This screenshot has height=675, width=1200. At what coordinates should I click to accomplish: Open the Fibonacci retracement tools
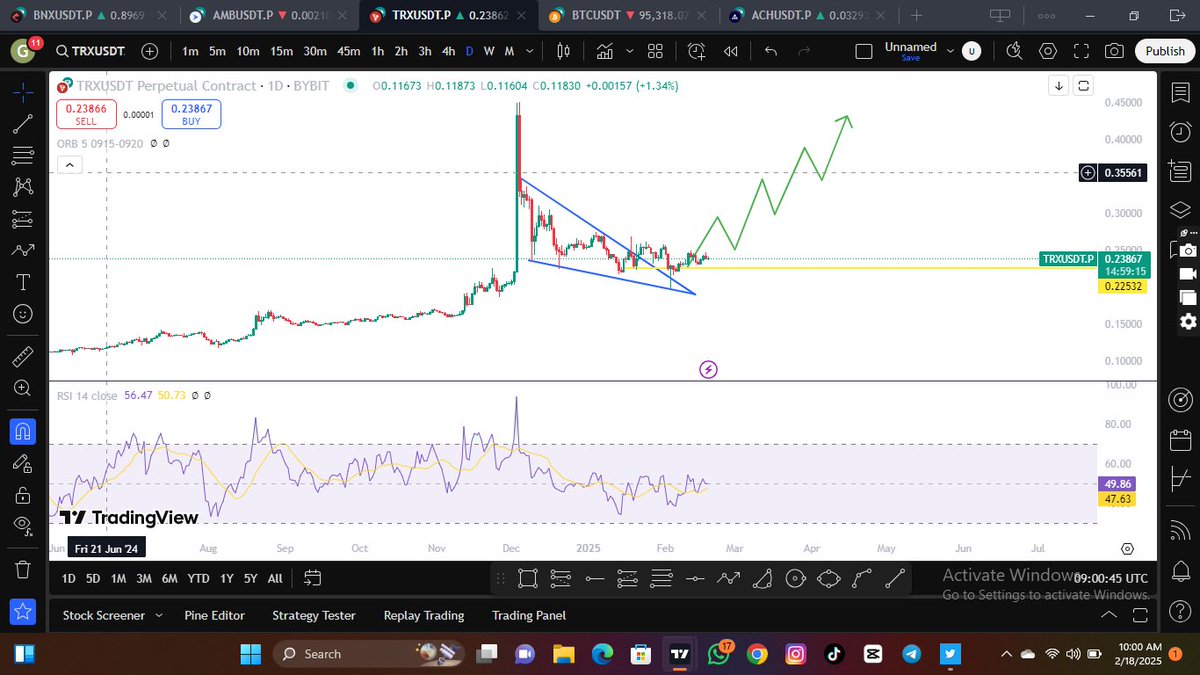pyautogui.click(x=24, y=155)
